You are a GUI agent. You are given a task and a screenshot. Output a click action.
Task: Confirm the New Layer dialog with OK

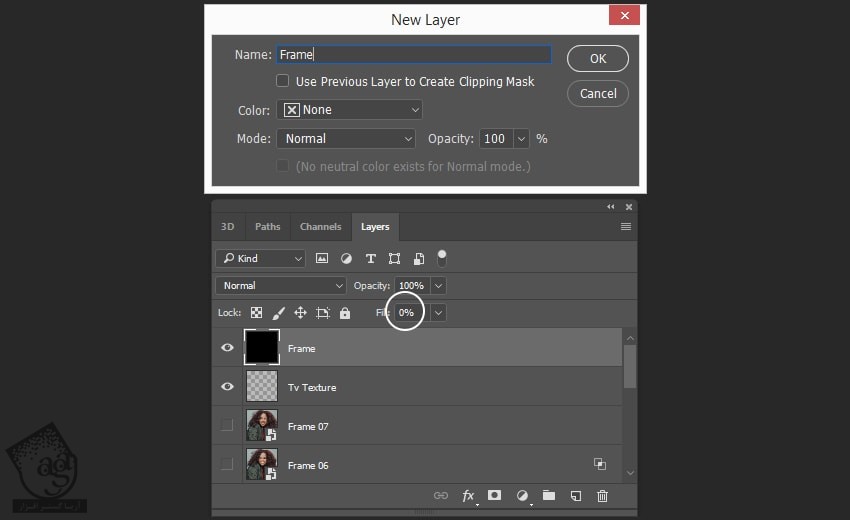point(598,58)
